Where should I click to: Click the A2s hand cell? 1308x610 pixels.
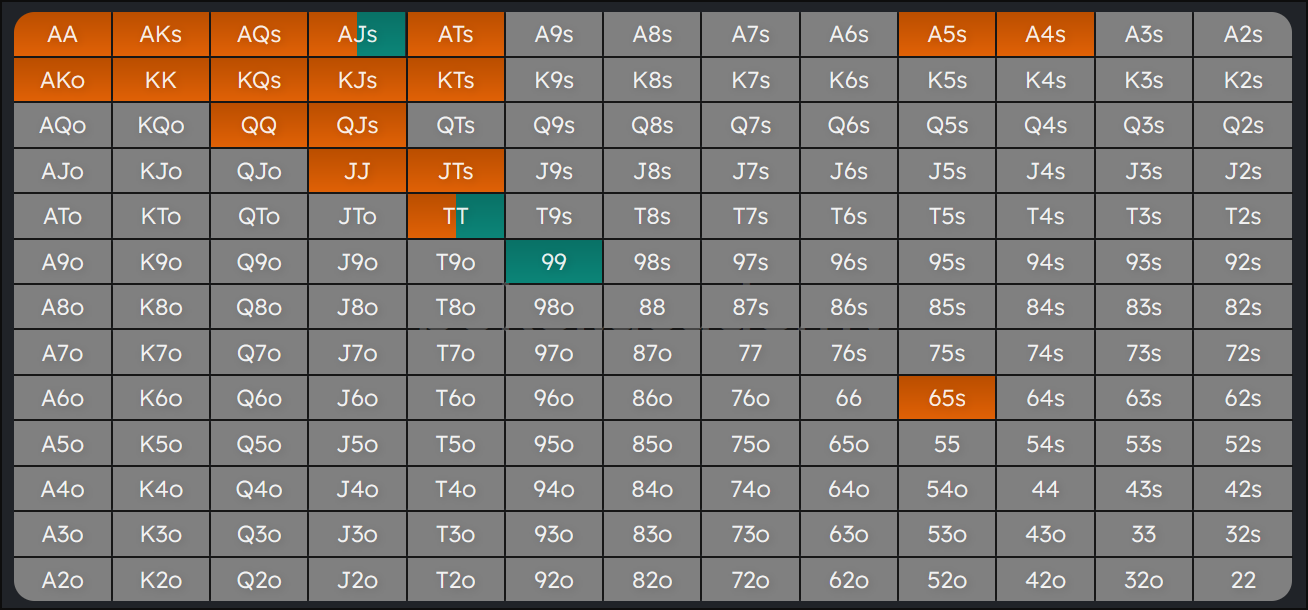coord(1243,35)
